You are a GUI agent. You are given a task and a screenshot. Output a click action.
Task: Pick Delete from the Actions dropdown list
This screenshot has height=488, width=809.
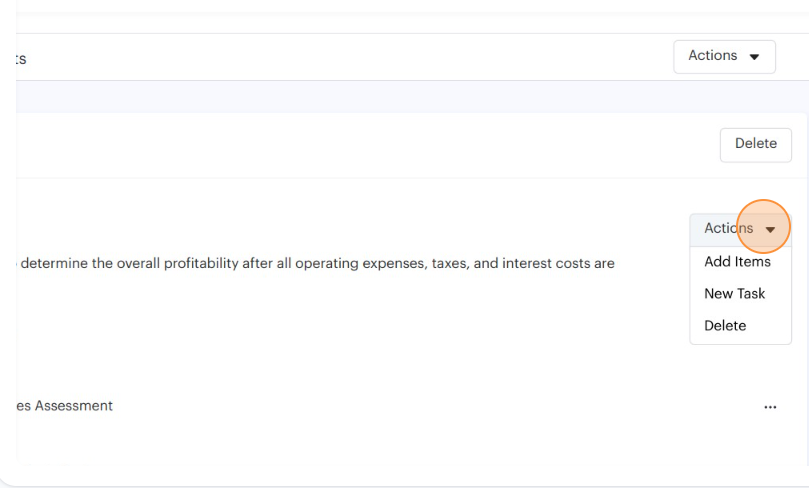pos(725,326)
